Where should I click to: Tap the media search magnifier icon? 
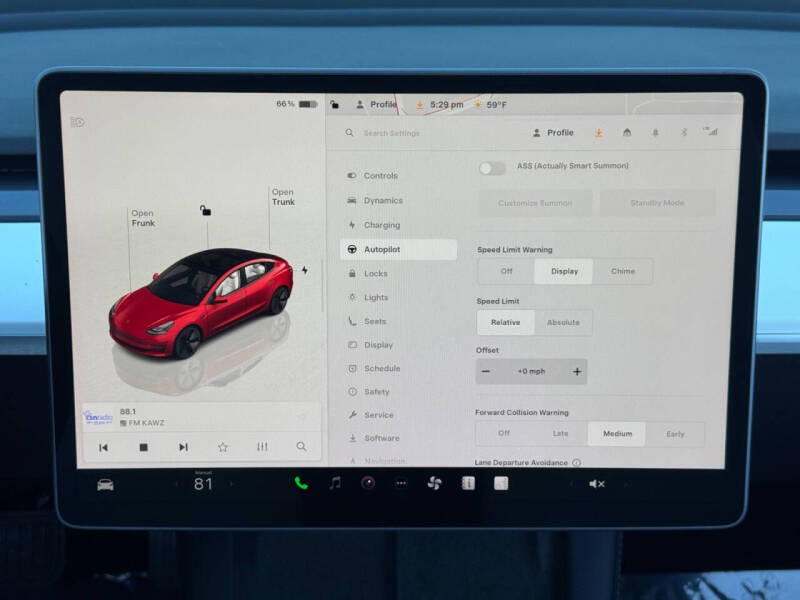[x=300, y=447]
